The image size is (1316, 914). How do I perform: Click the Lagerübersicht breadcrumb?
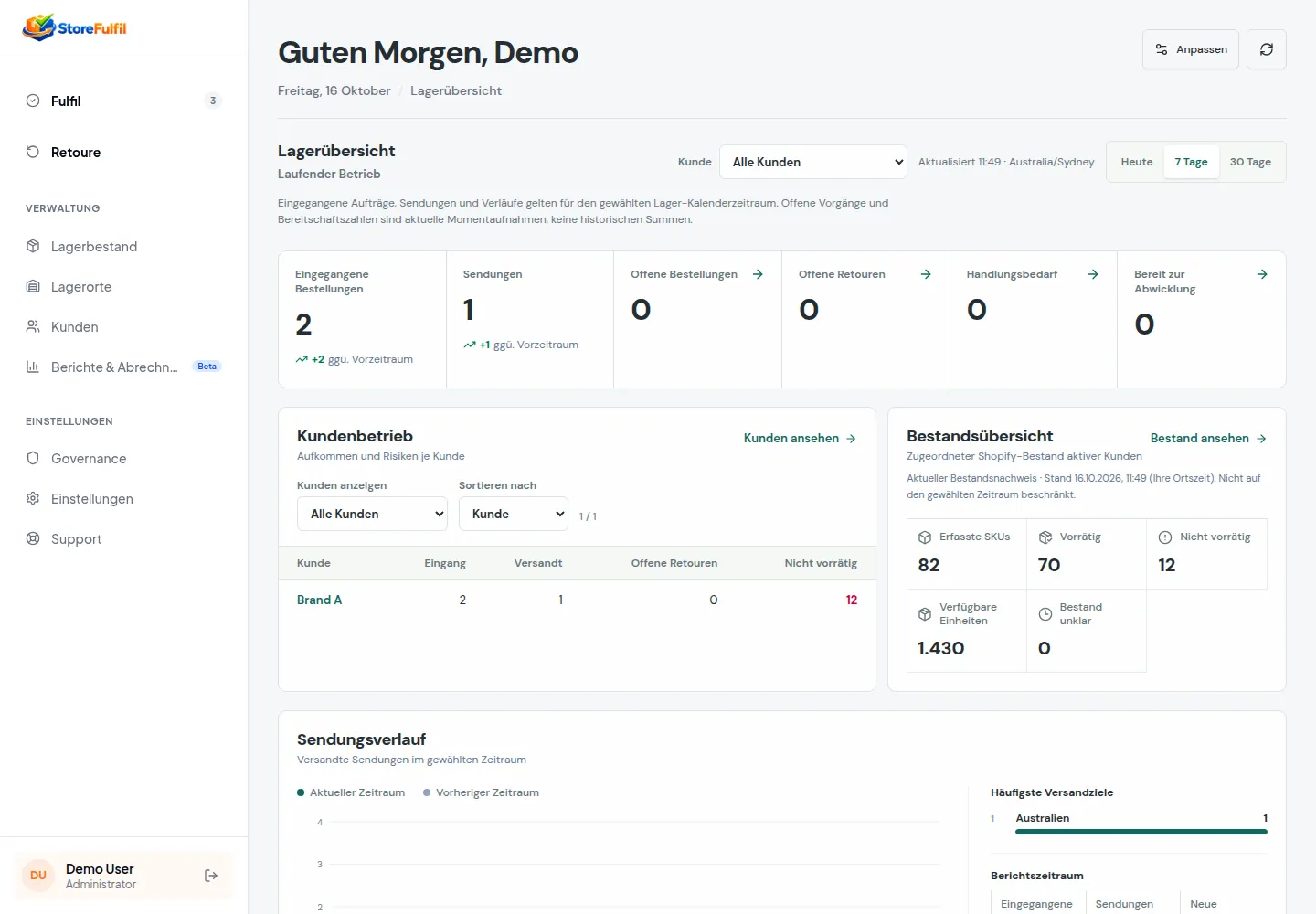click(456, 90)
